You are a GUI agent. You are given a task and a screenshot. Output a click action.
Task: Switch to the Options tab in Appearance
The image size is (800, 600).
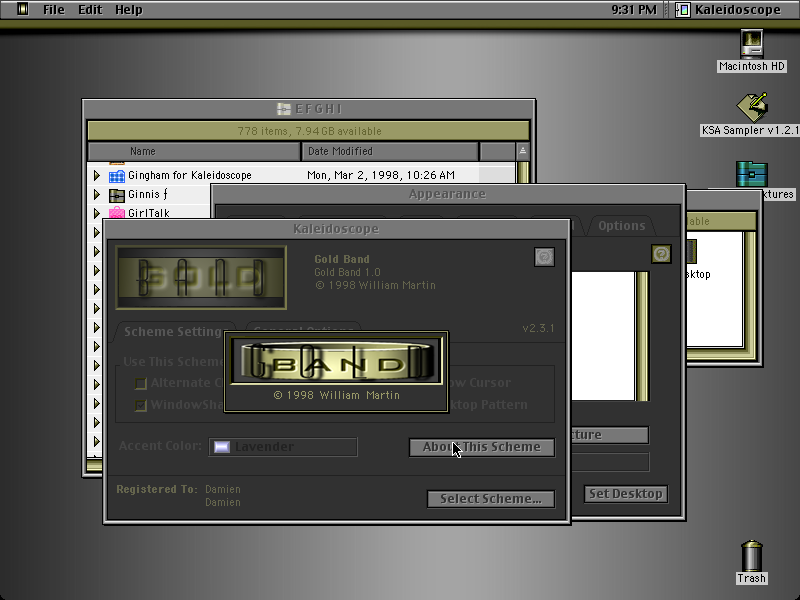coord(621,226)
